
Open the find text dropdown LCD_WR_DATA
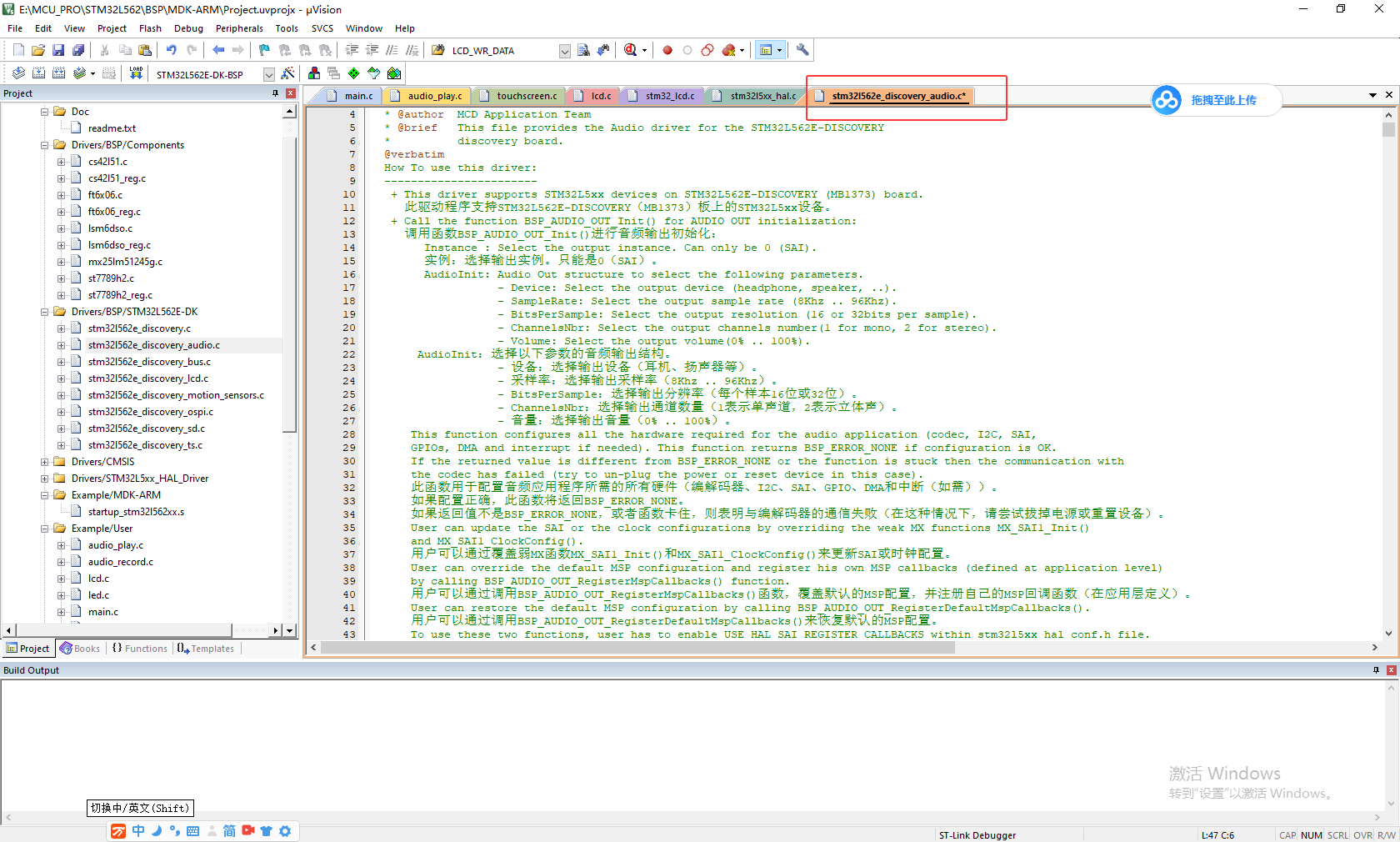[x=564, y=51]
